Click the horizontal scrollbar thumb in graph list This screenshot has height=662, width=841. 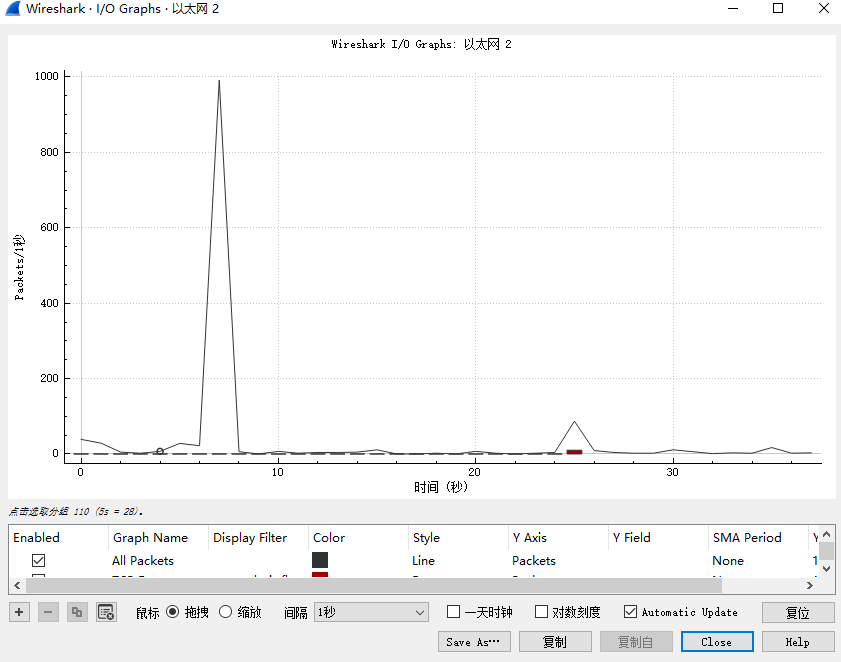(374, 585)
